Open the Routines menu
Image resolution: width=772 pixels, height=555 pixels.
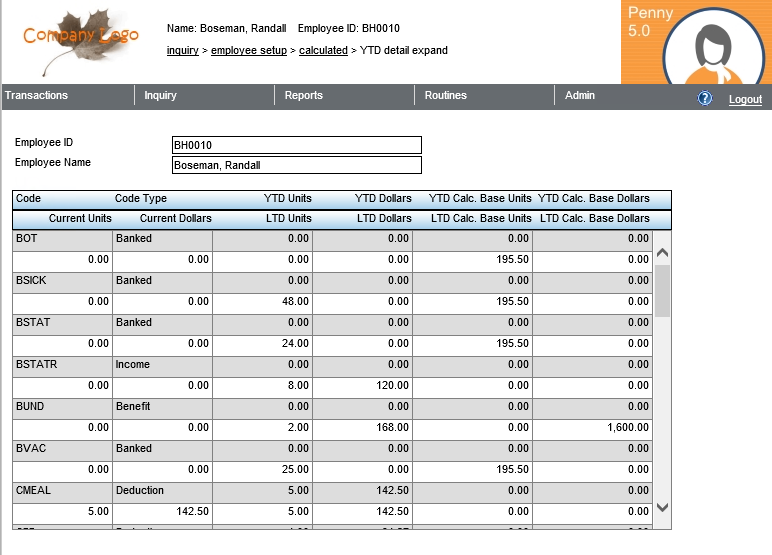(x=445, y=96)
